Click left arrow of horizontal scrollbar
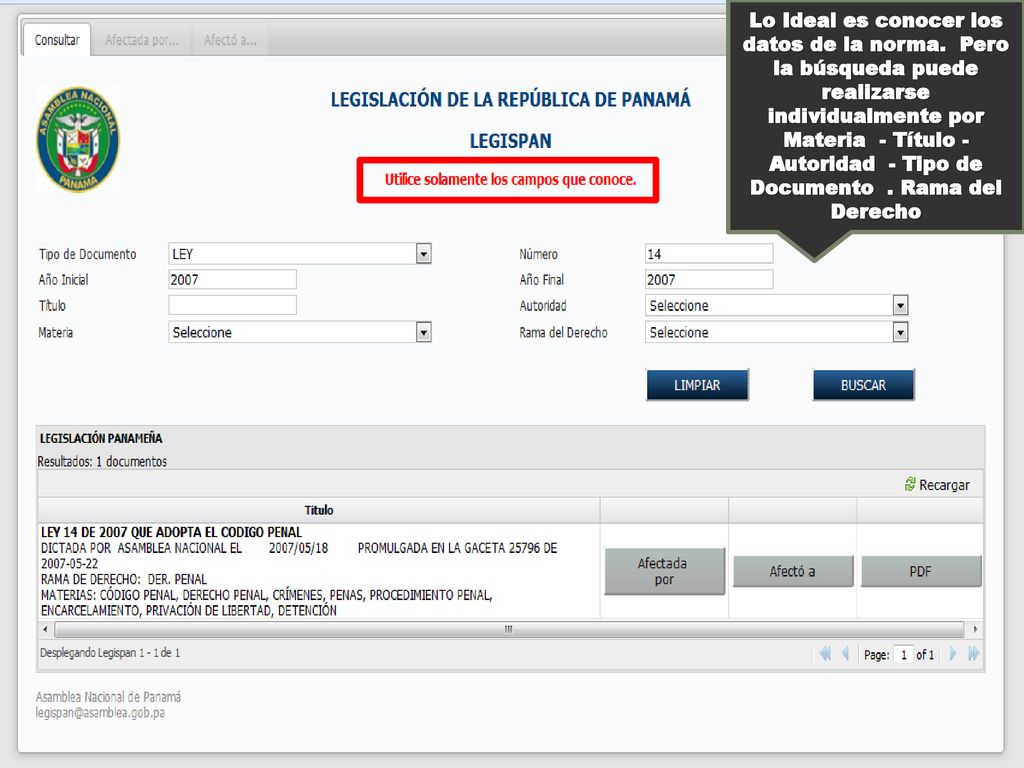The height and width of the screenshot is (768, 1024). 45,630
